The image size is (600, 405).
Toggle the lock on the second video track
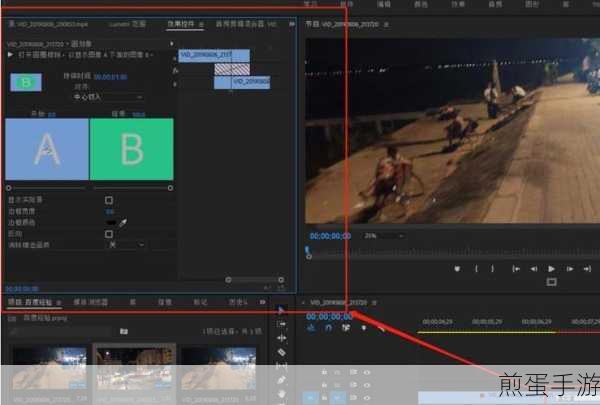click(x=324, y=385)
